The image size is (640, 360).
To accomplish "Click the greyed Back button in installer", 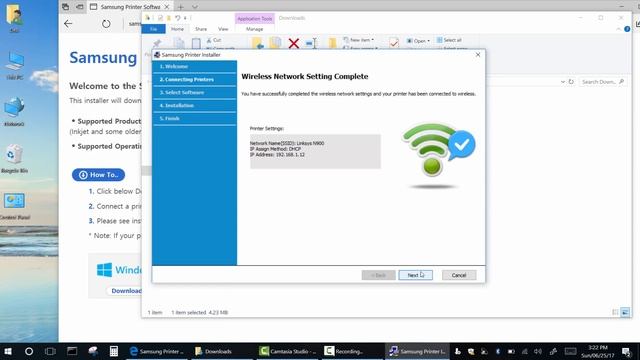I will 378,275.
